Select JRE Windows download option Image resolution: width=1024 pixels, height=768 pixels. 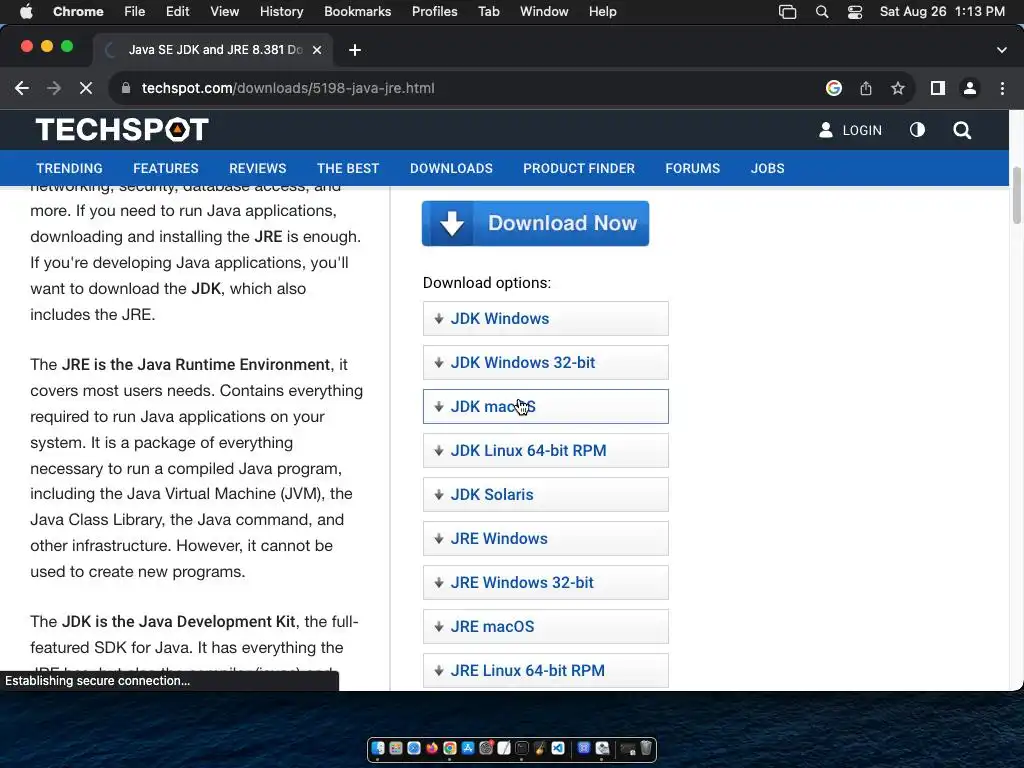point(545,538)
